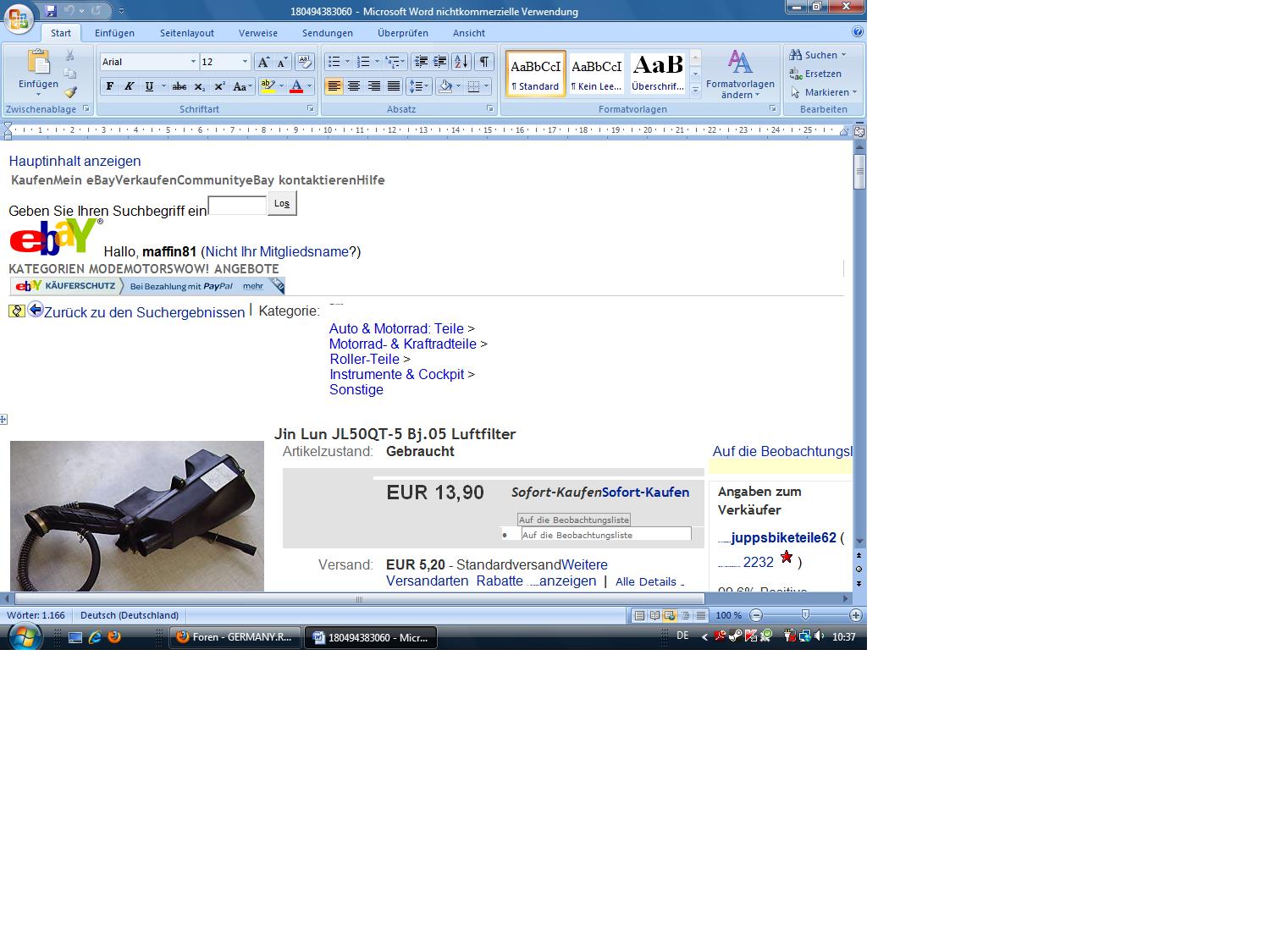Screen dimensions: 1270x952
Task: Switch to the Sendungen tab
Action: (328, 33)
